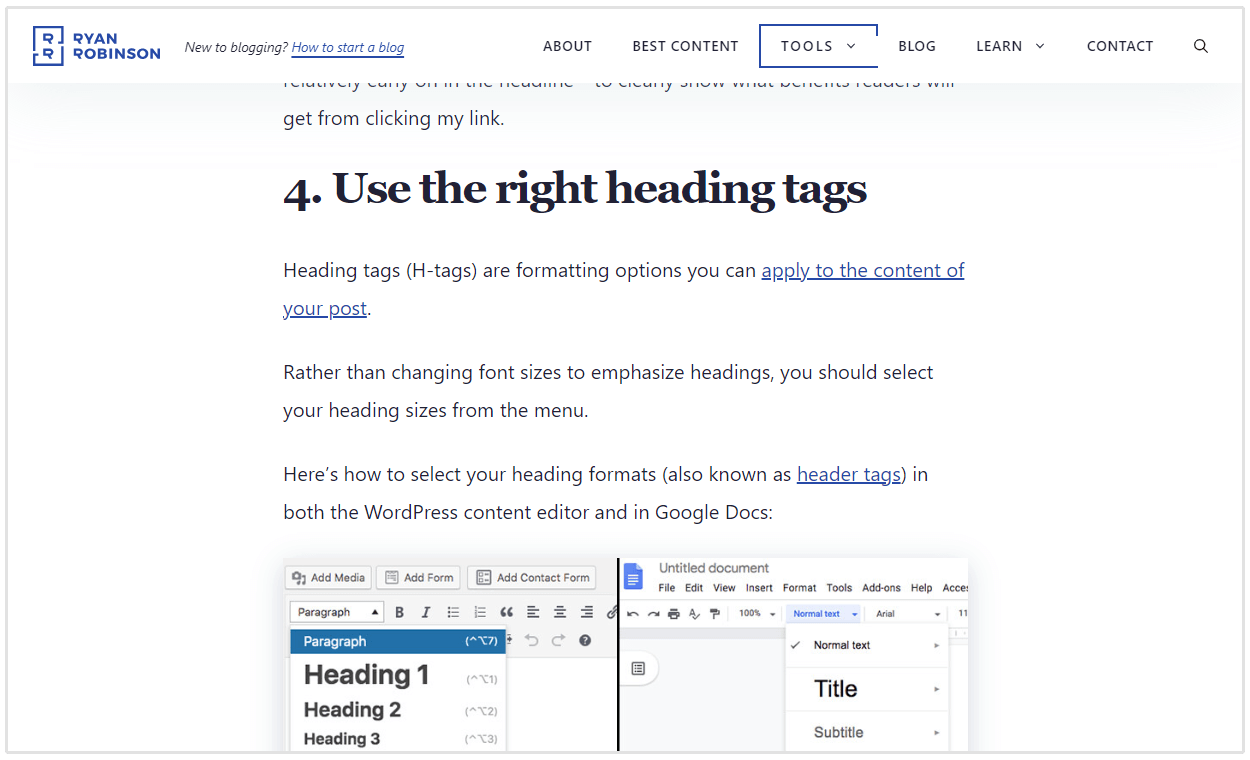Click the bulleted list icon in the WordPress editor

tap(453, 612)
